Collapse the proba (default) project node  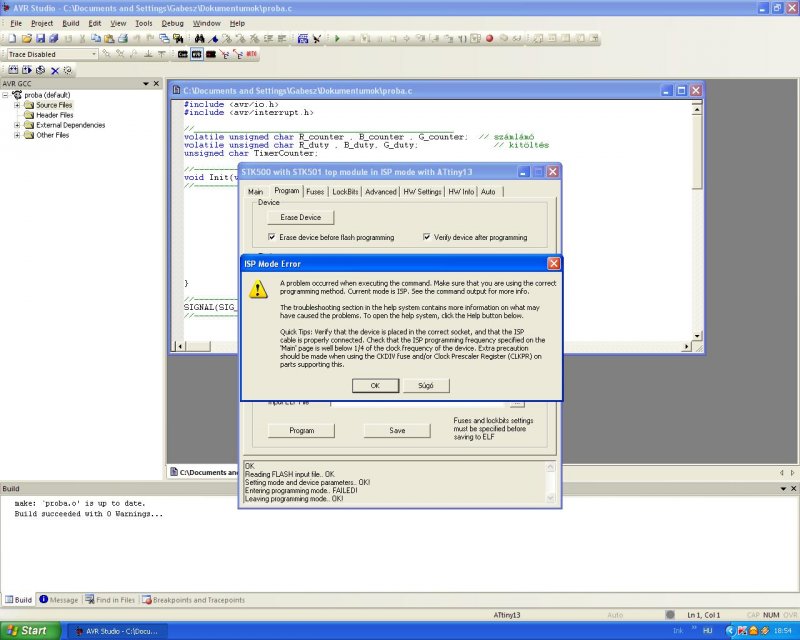click(5, 95)
